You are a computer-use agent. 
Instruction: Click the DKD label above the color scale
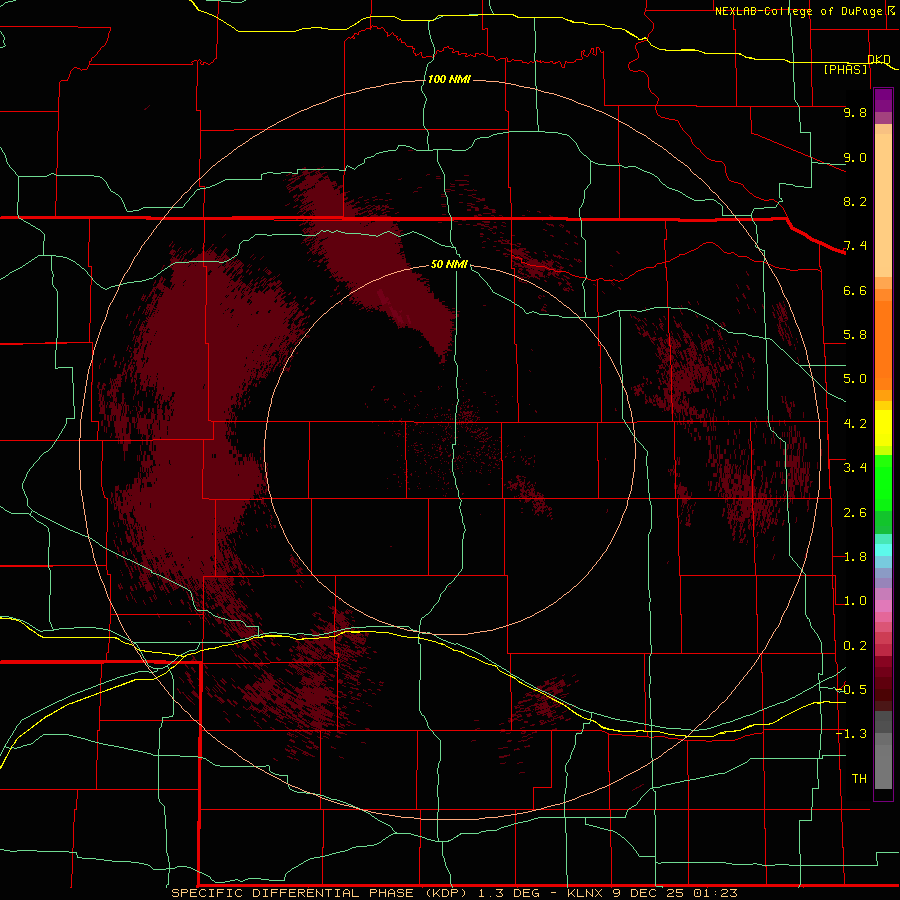[879, 59]
